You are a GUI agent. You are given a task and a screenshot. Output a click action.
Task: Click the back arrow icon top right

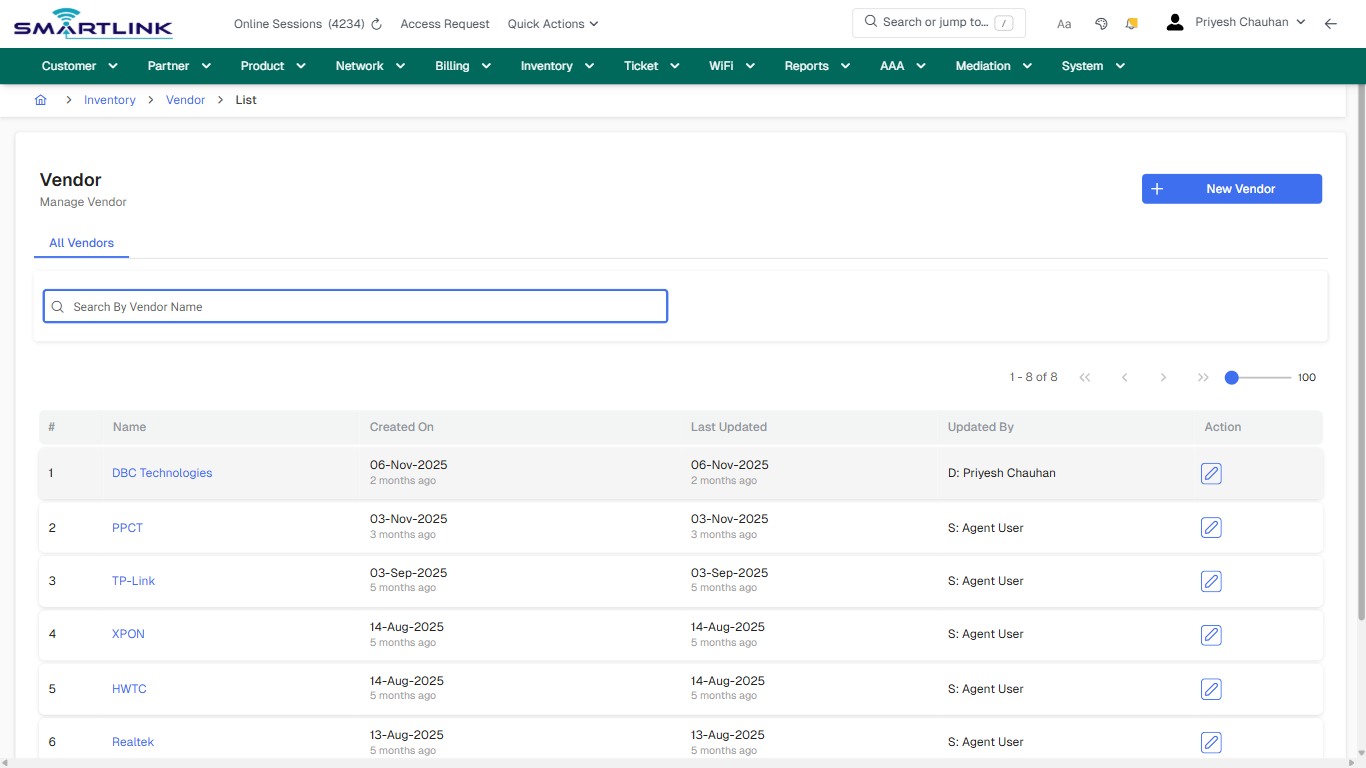1331,23
